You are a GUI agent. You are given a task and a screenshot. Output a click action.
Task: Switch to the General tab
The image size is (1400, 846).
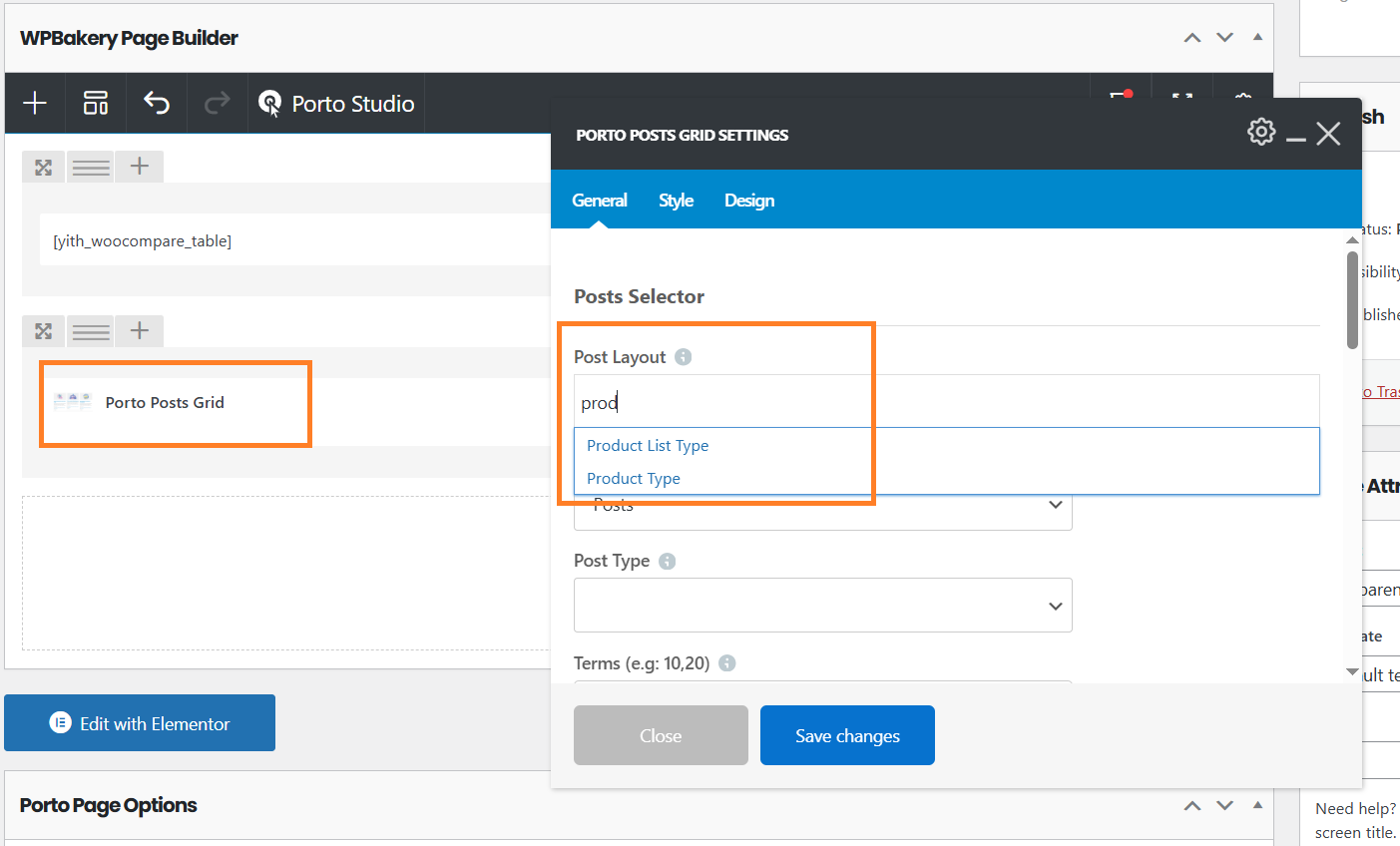[x=600, y=201]
